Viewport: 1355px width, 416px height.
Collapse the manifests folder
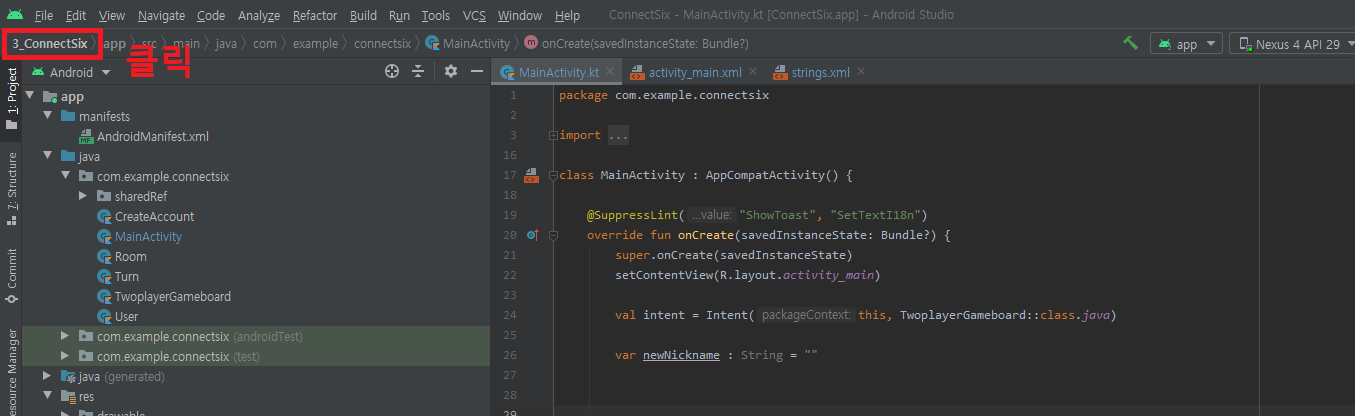pyautogui.click(x=48, y=116)
